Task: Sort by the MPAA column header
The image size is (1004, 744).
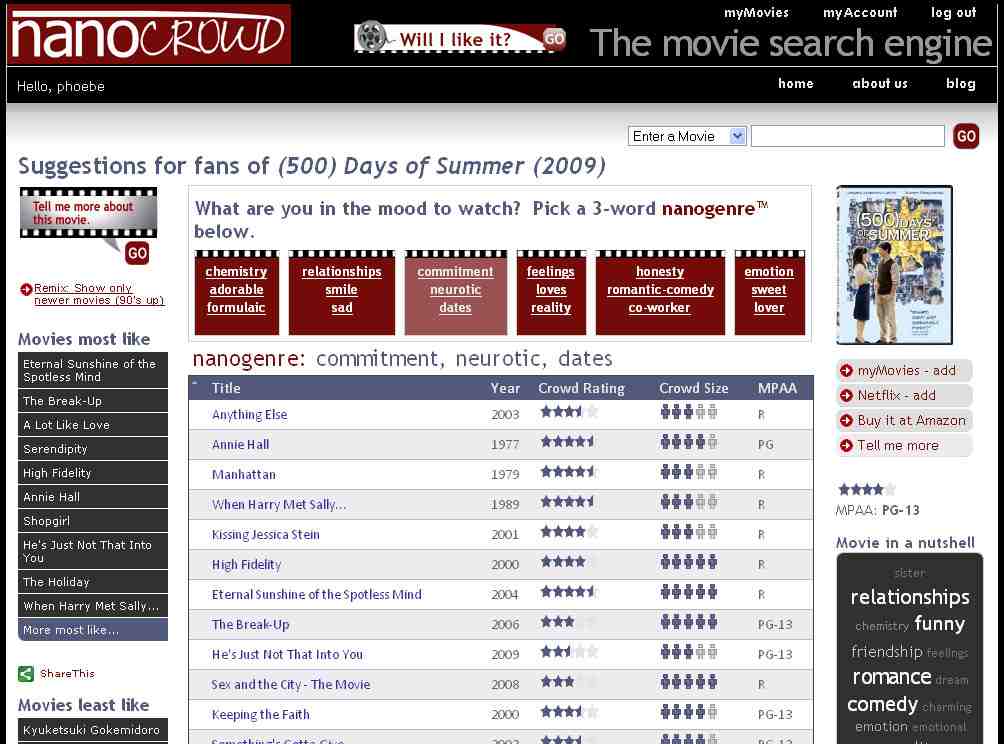Action: click(777, 388)
